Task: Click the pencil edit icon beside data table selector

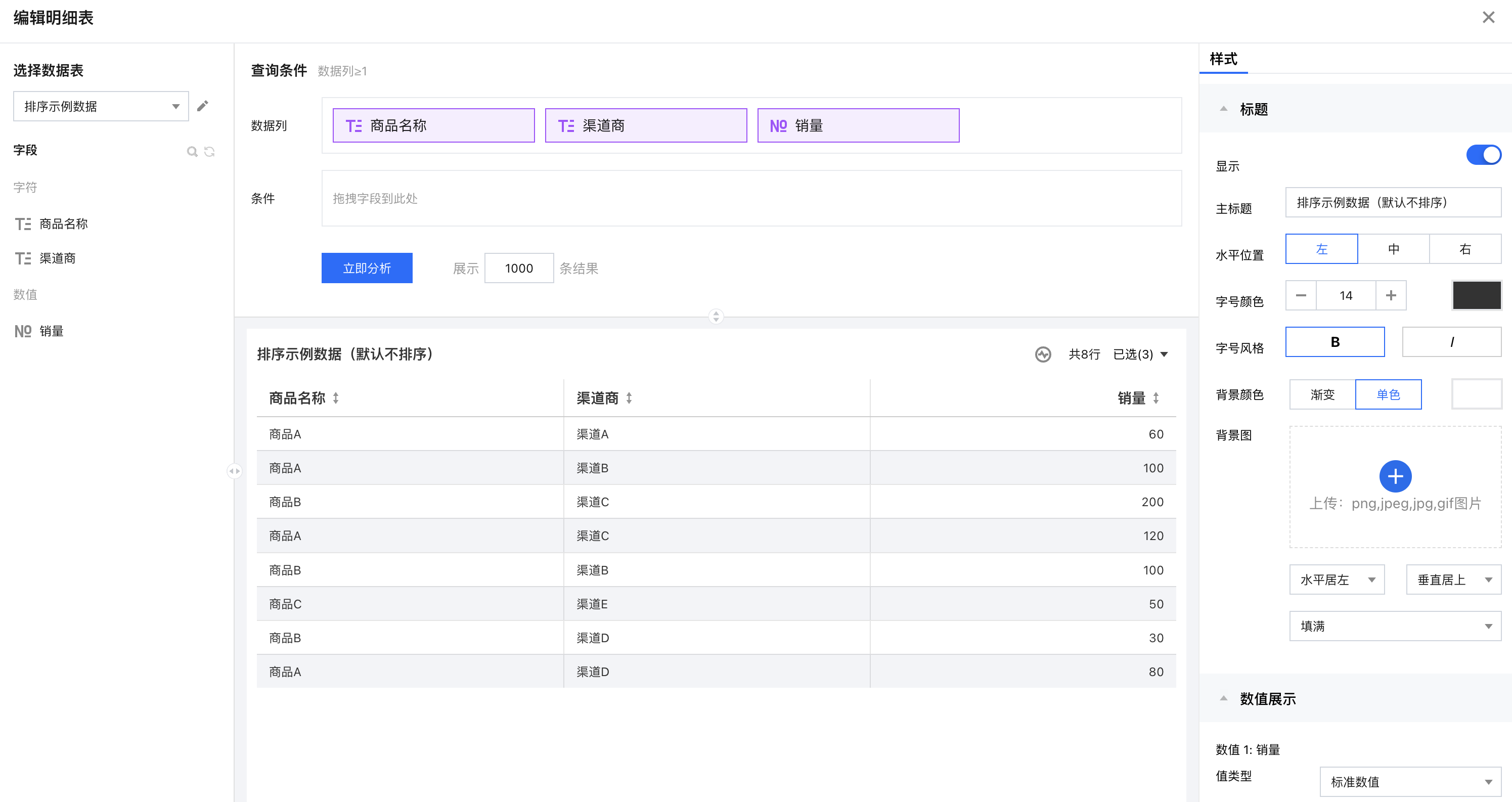Action: click(202, 106)
